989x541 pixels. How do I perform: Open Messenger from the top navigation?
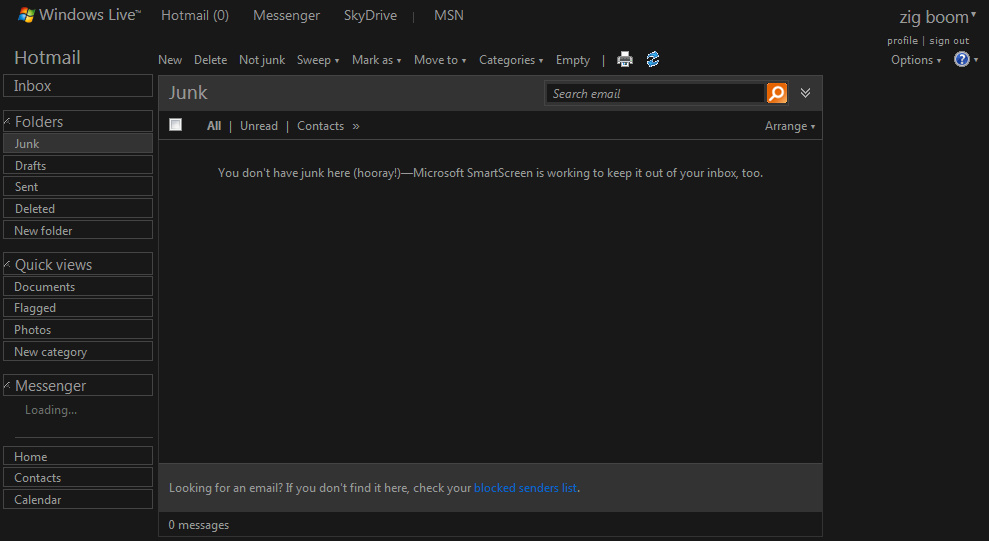click(x=286, y=15)
